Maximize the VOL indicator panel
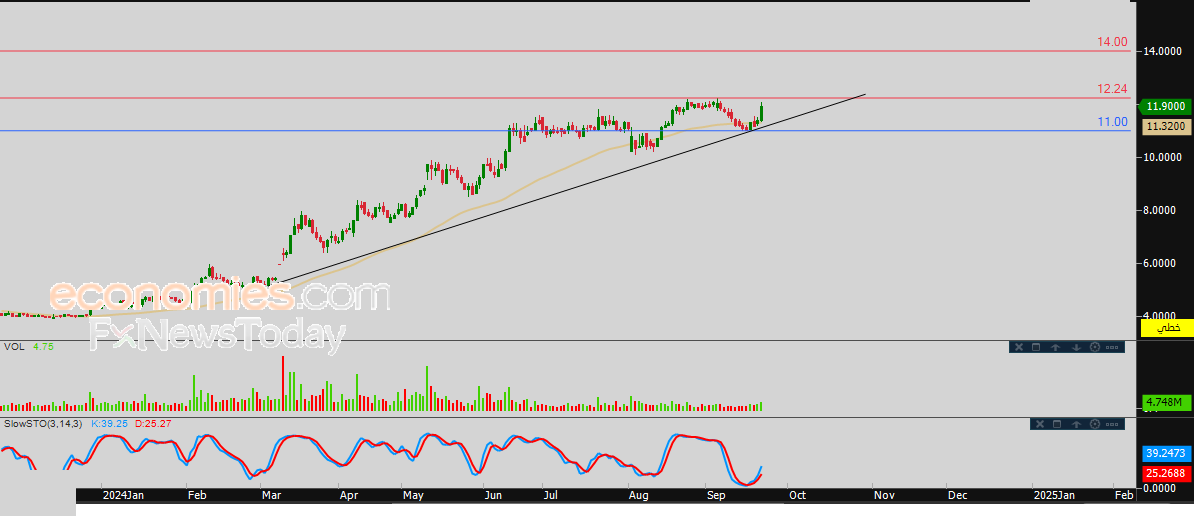The width and height of the screenshot is (1194, 516). [1036, 347]
